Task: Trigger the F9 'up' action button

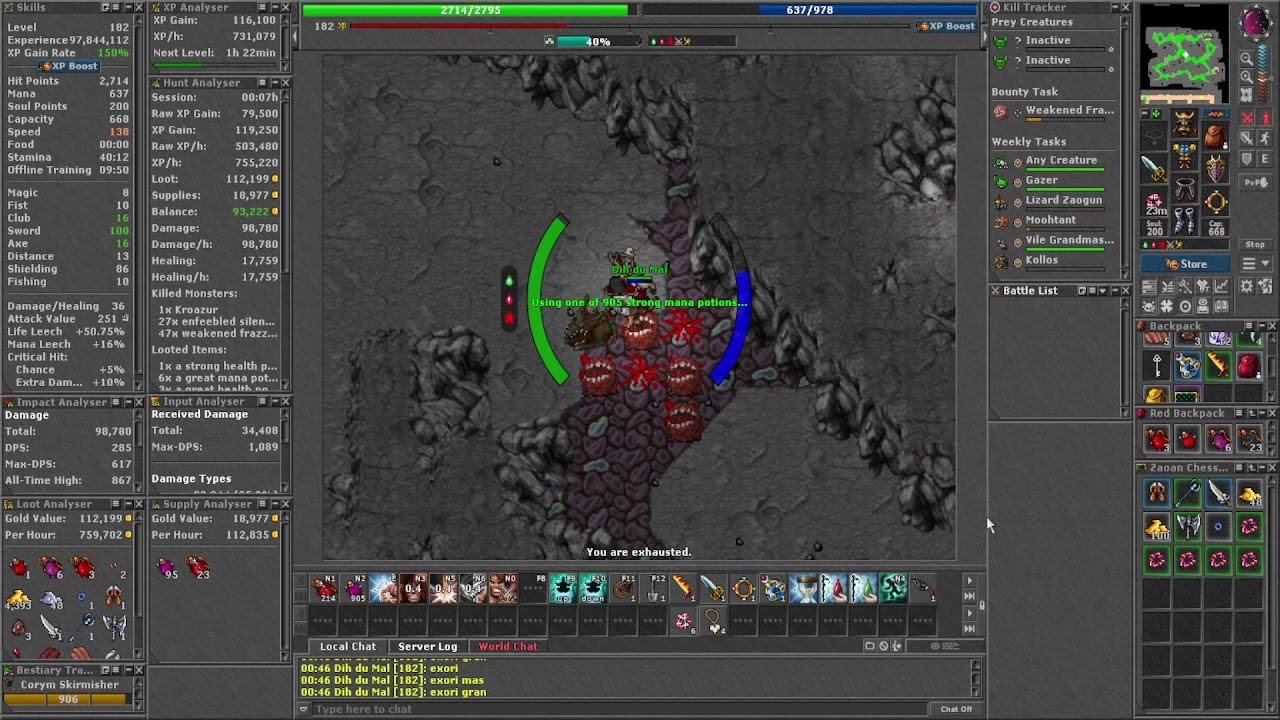Action: 563,589
